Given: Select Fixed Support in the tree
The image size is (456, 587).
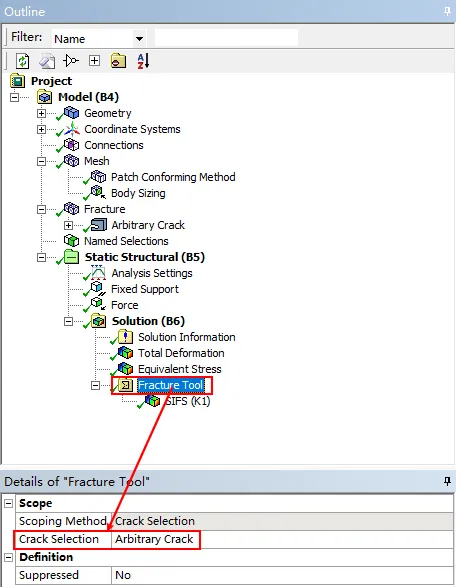Looking at the screenshot, I should click(145, 289).
